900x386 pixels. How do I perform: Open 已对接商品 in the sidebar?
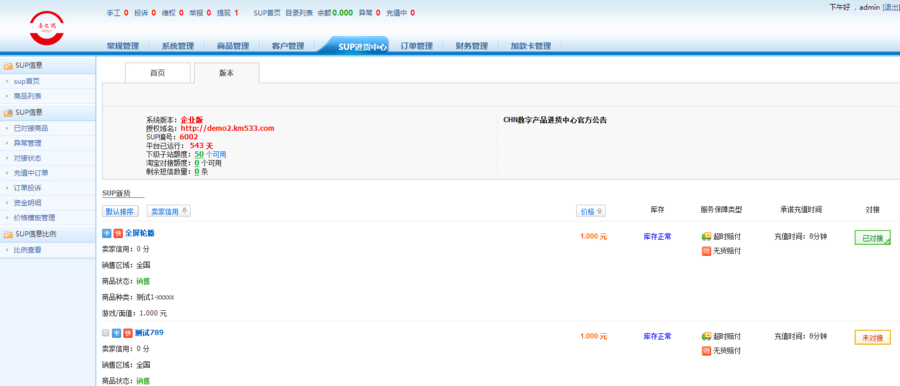click(x=31, y=128)
